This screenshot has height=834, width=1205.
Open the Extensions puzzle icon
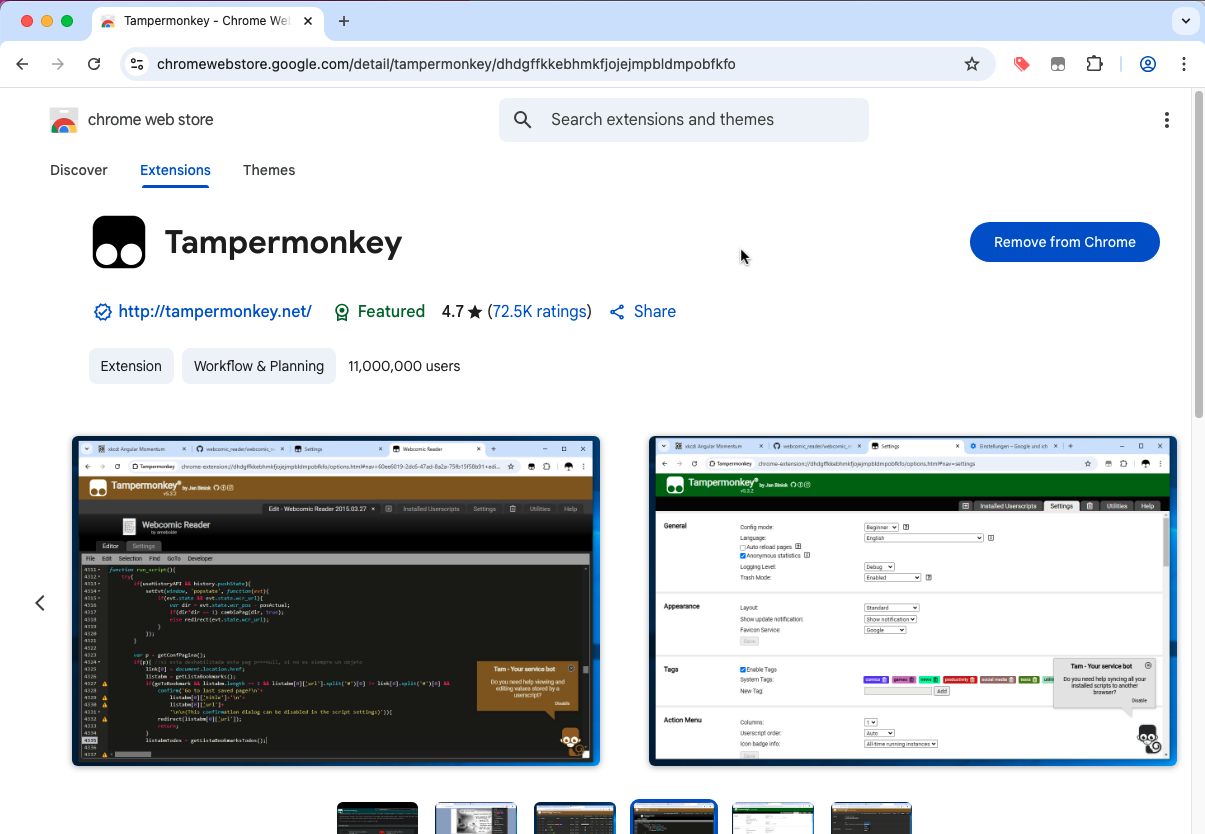click(x=1094, y=64)
